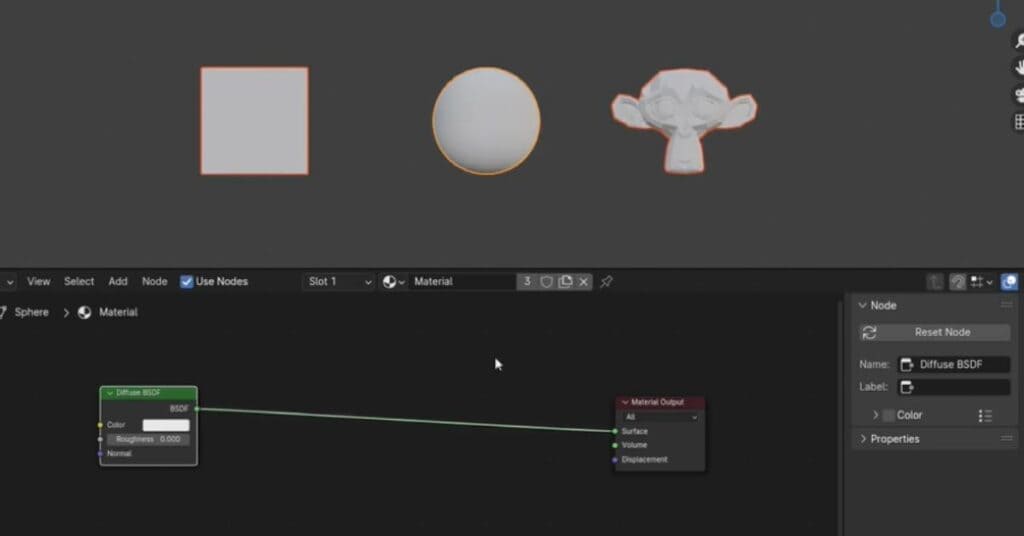Click the Reset Node button
This screenshot has width=1024, height=536.
pos(934,332)
